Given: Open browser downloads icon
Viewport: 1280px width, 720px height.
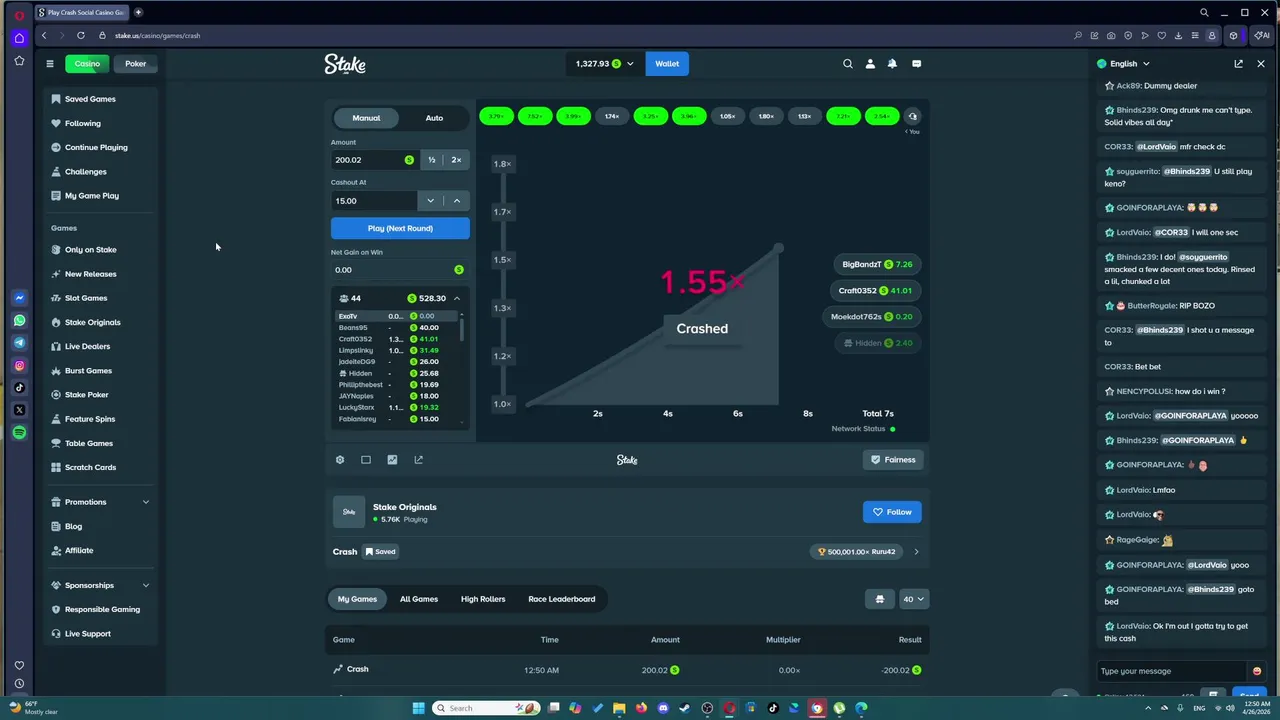Looking at the screenshot, I should [1179, 36].
